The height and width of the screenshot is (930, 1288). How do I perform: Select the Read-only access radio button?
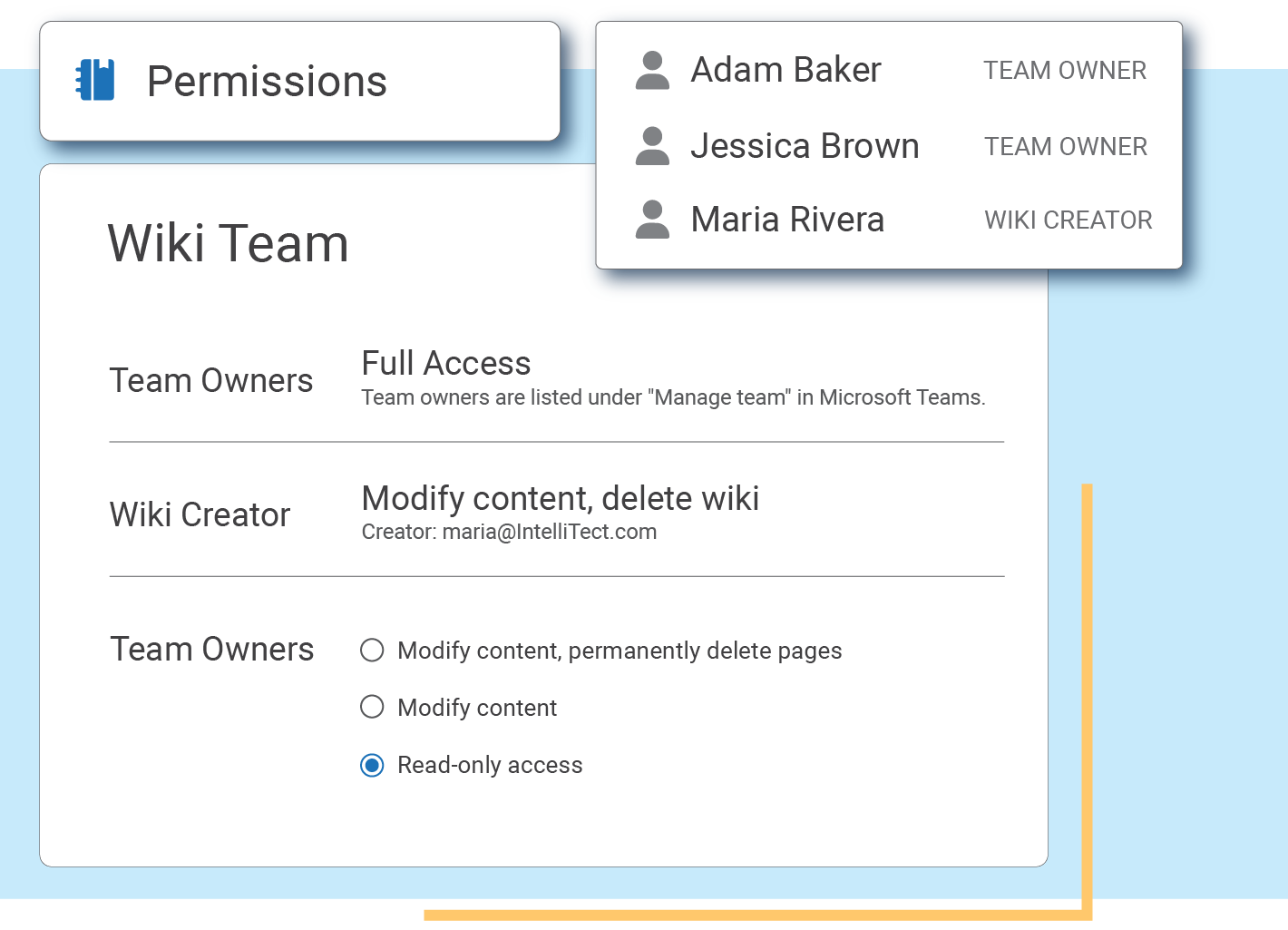tap(372, 765)
